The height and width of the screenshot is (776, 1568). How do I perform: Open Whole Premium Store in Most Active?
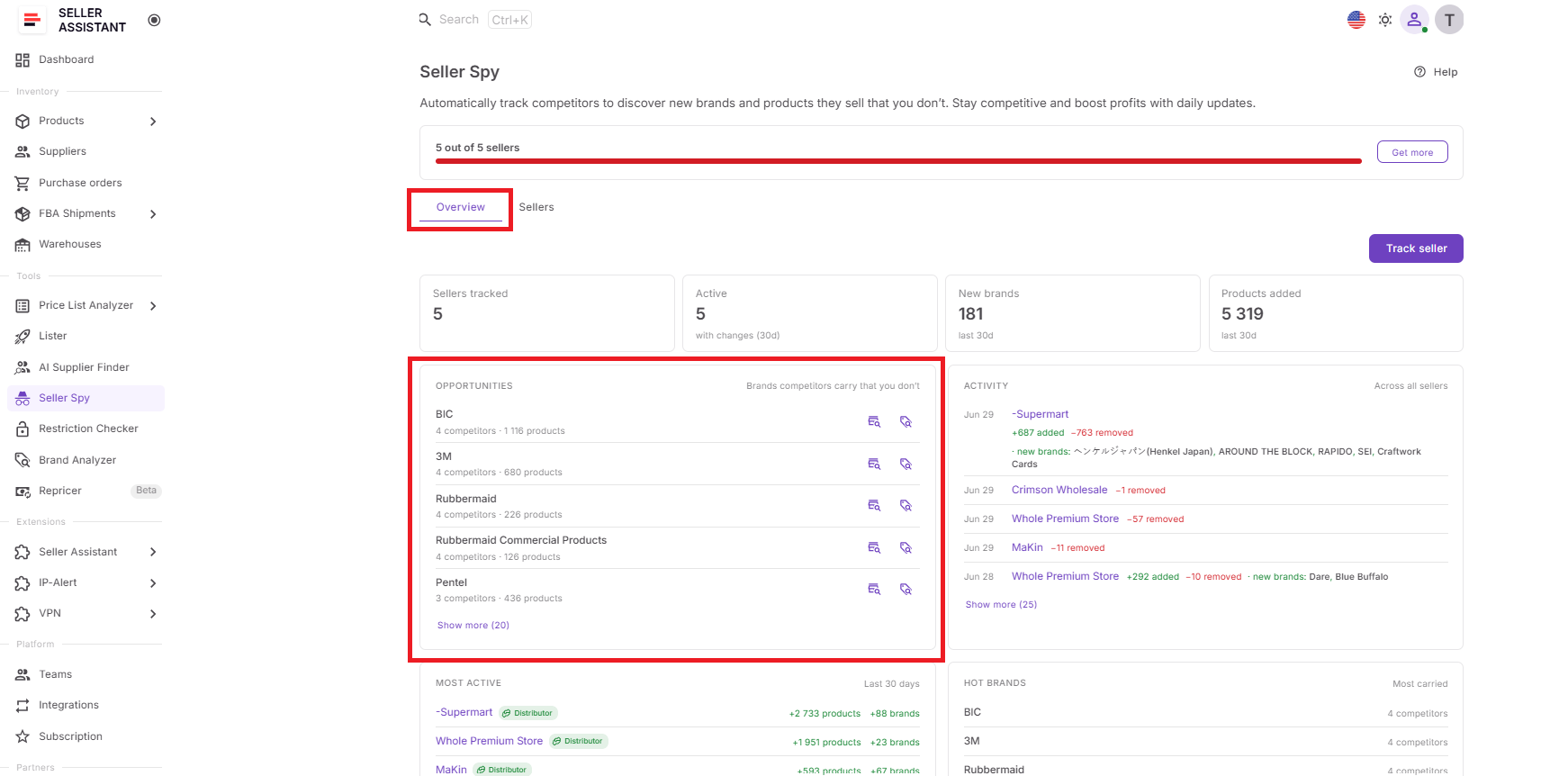[x=489, y=741]
